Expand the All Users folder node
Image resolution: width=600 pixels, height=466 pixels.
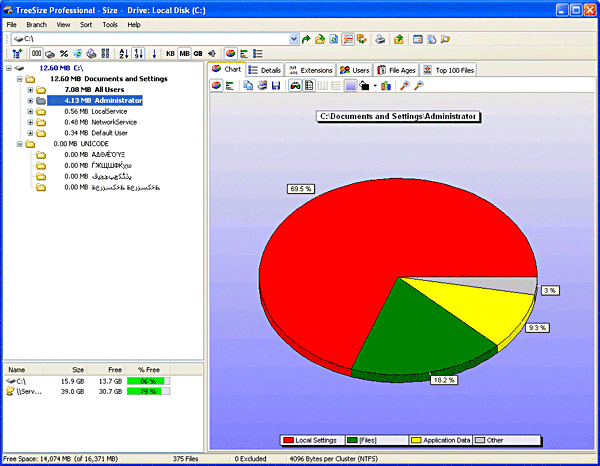click(30, 89)
